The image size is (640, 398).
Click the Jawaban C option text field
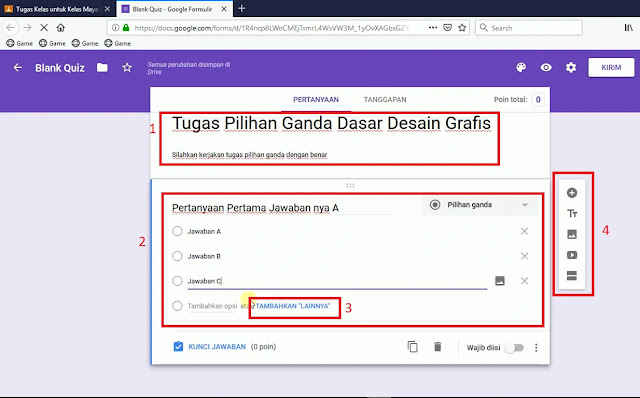click(x=337, y=281)
